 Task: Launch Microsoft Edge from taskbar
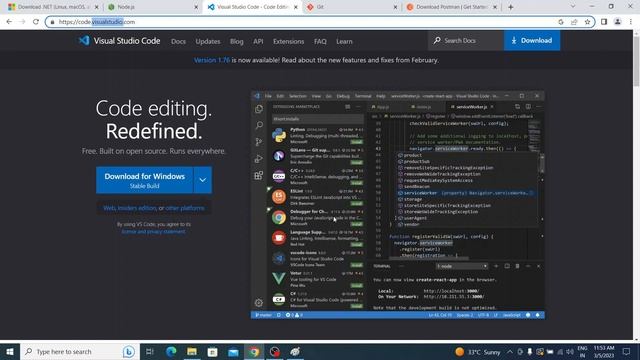171,351
